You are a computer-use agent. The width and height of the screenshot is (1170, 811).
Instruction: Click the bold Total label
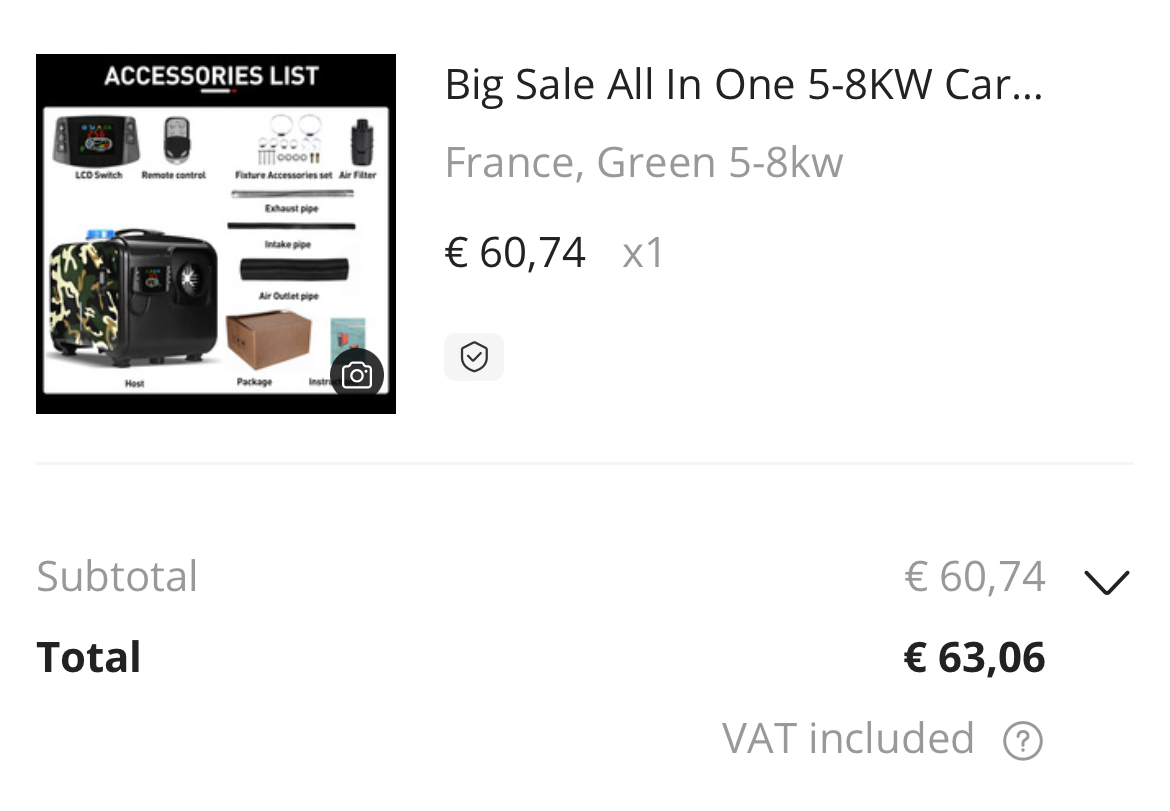tap(89, 658)
